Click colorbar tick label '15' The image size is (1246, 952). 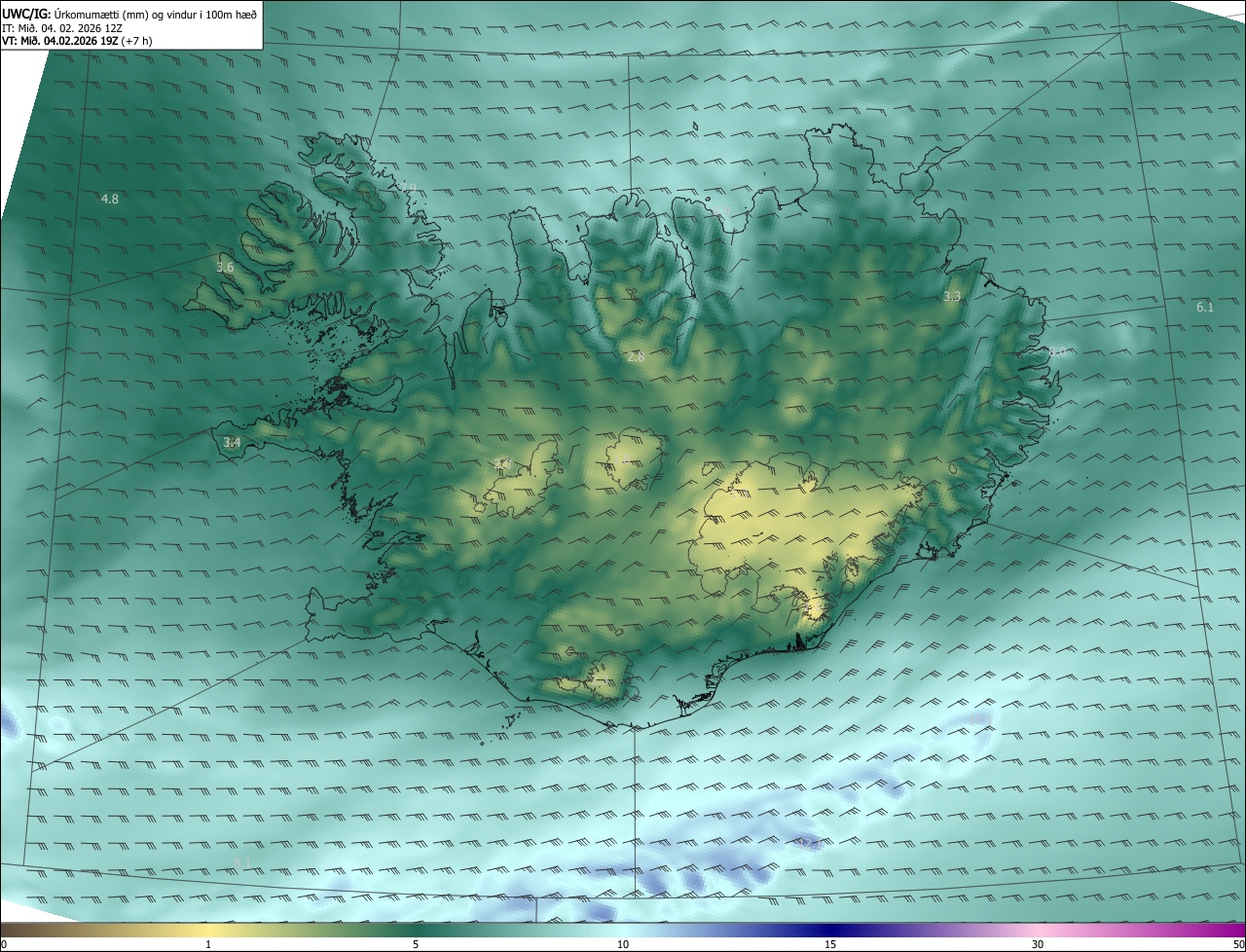click(x=830, y=944)
